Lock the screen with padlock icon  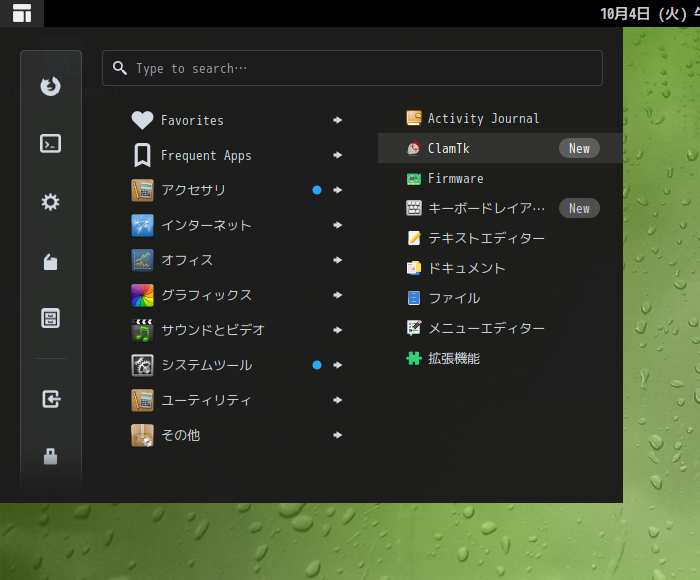click(50, 456)
